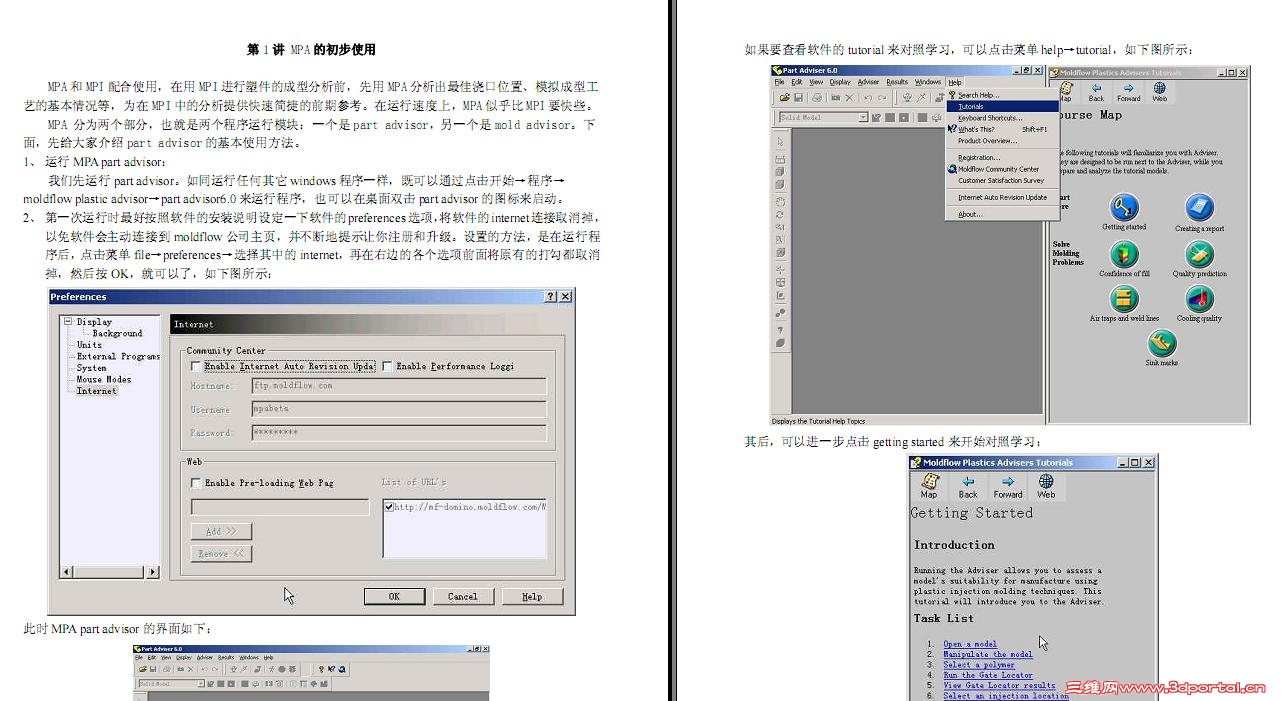Select Mouse Modes in Preferences tree
This screenshot has width=1285, height=701.
(104, 380)
